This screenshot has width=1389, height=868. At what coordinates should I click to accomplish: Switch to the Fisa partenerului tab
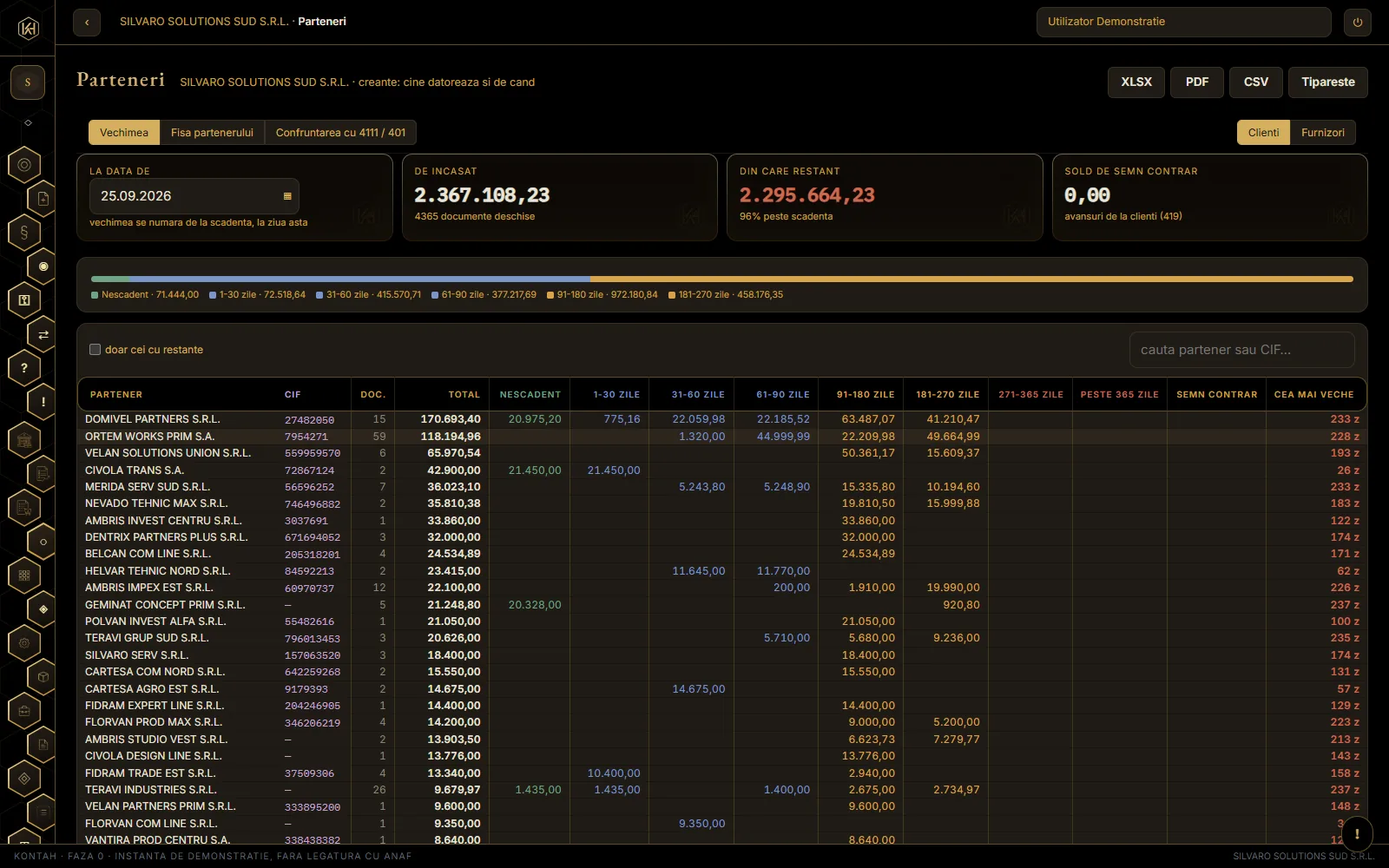(x=212, y=133)
